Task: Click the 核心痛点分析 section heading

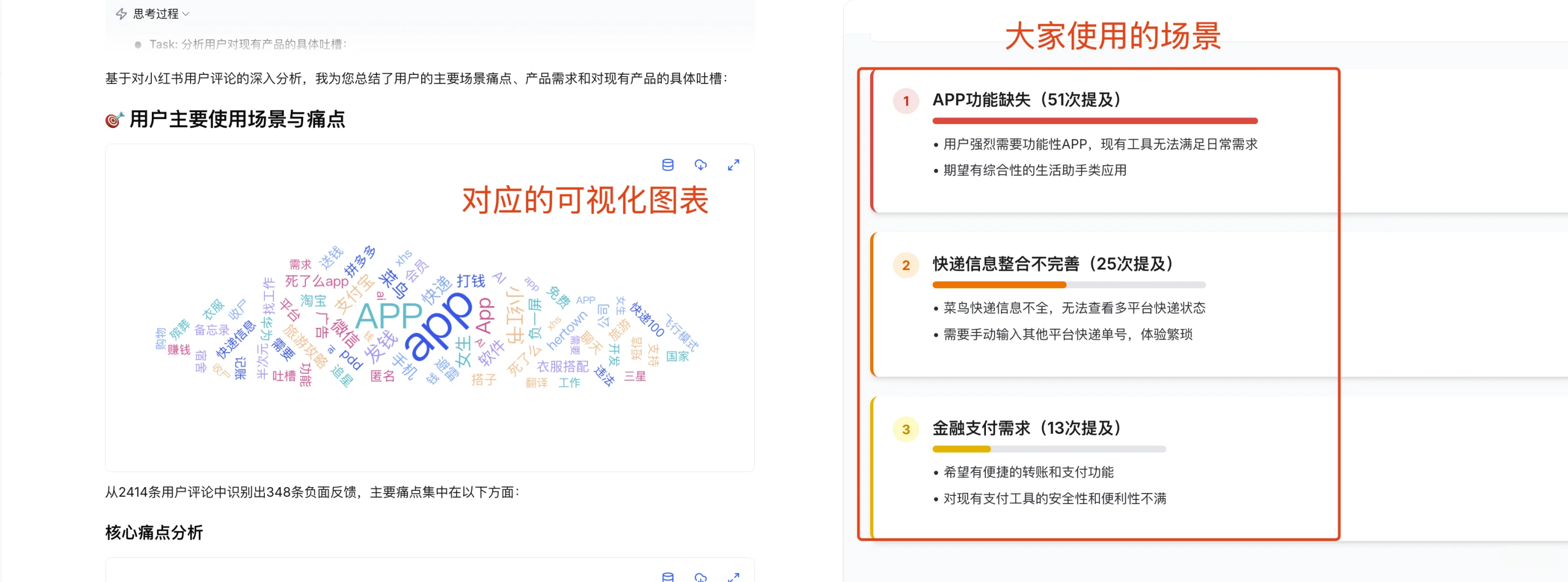Action: pyautogui.click(x=154, y=532)
